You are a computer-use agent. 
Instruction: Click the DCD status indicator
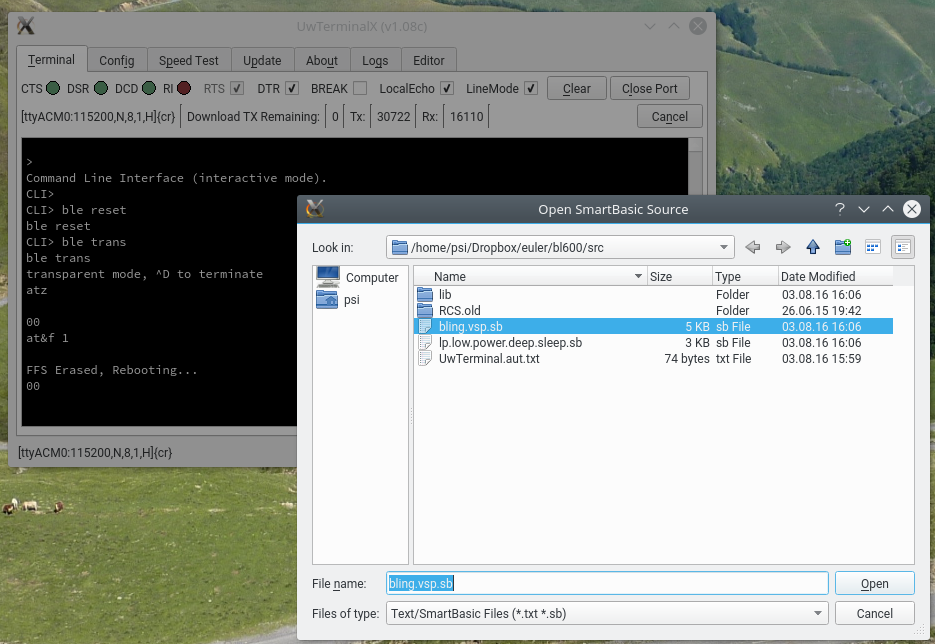[149, 88]
